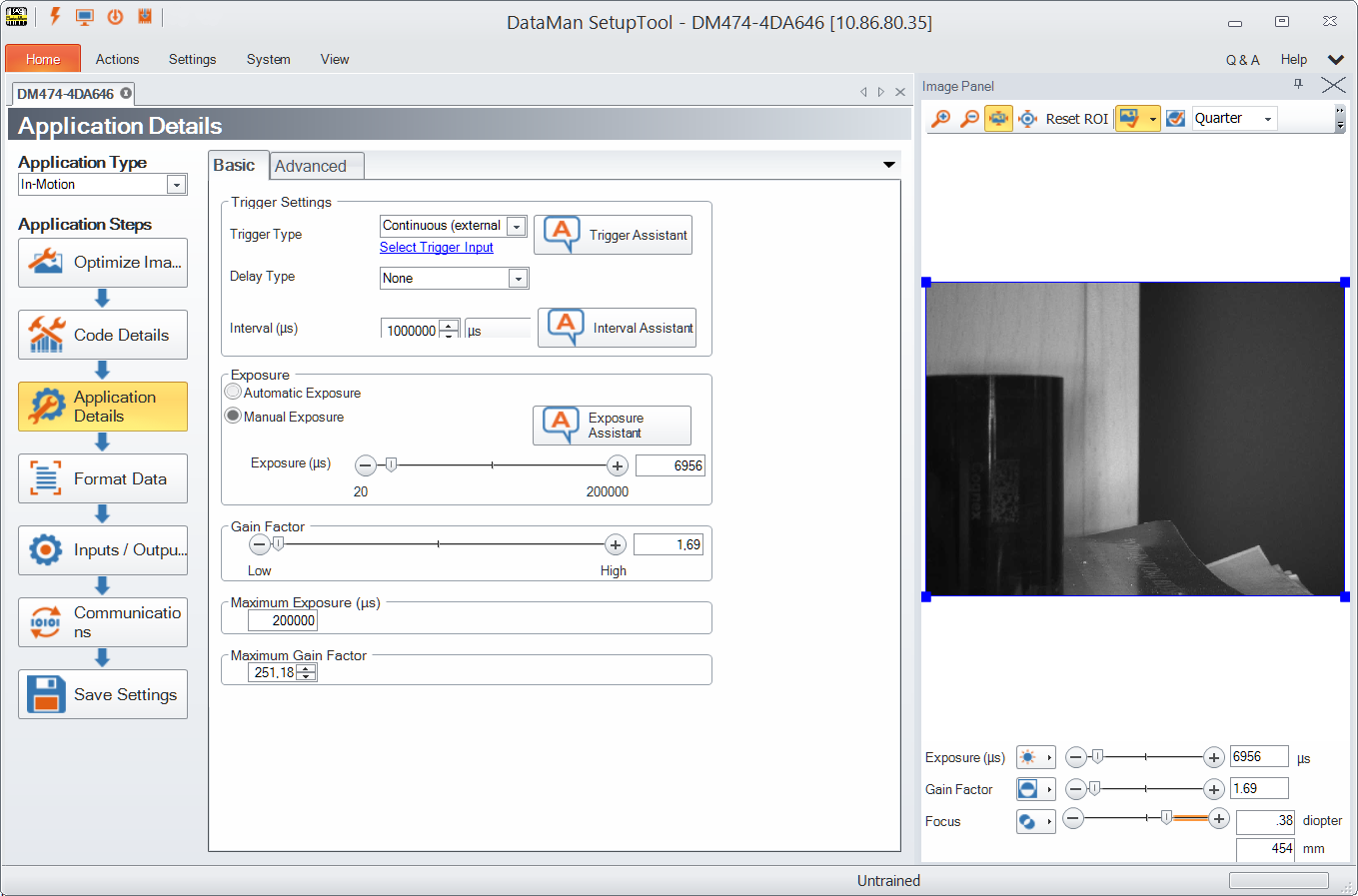Click the Reset ROI button

pos(1076,119)
